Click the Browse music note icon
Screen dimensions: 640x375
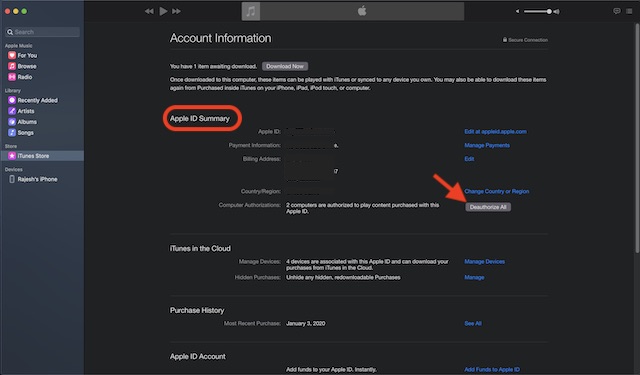[x=12, y=66]
